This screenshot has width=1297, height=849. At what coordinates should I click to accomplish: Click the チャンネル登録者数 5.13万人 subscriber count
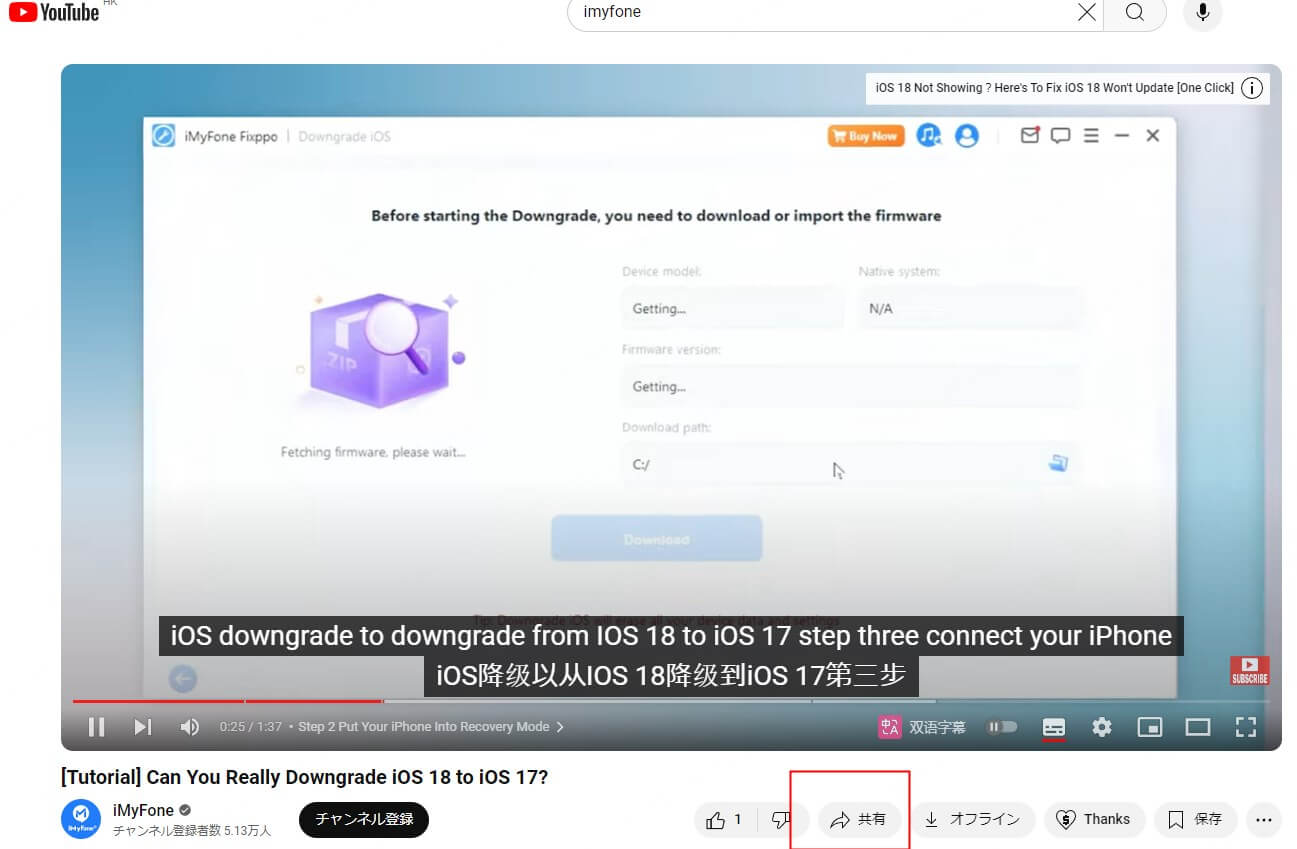[192, 830]
